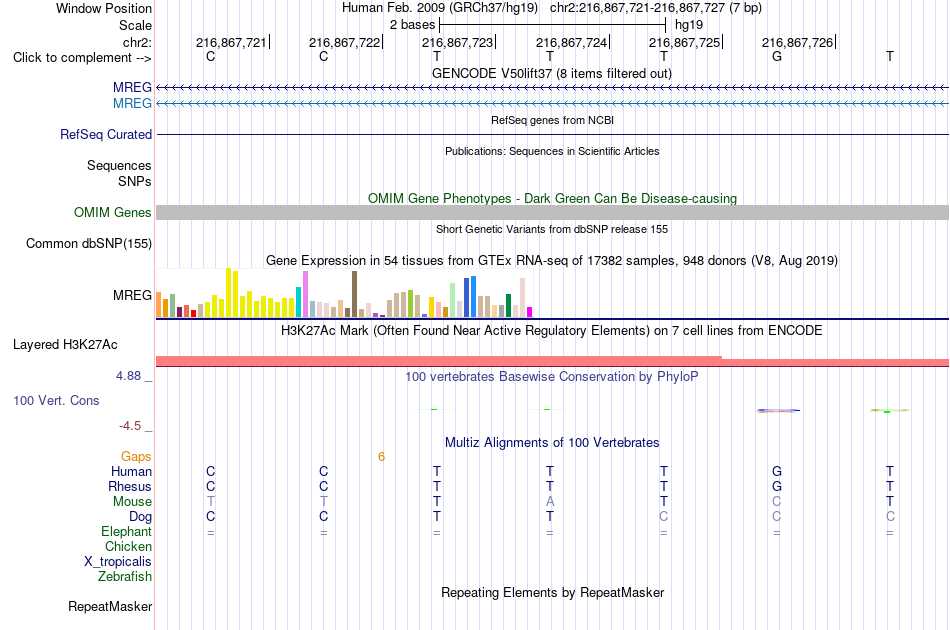Click the 'Click to complement -->' label
Screen dimensions: 950x630
(82, 58)
